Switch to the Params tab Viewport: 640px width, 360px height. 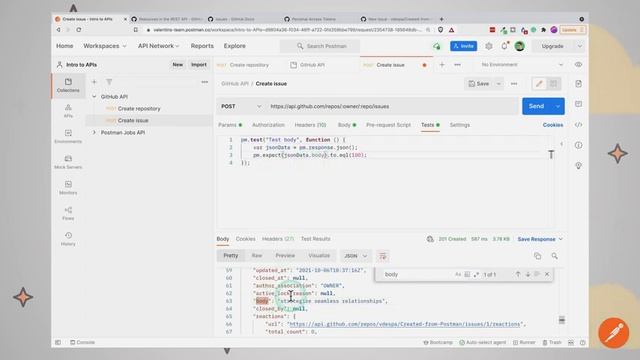230,125
